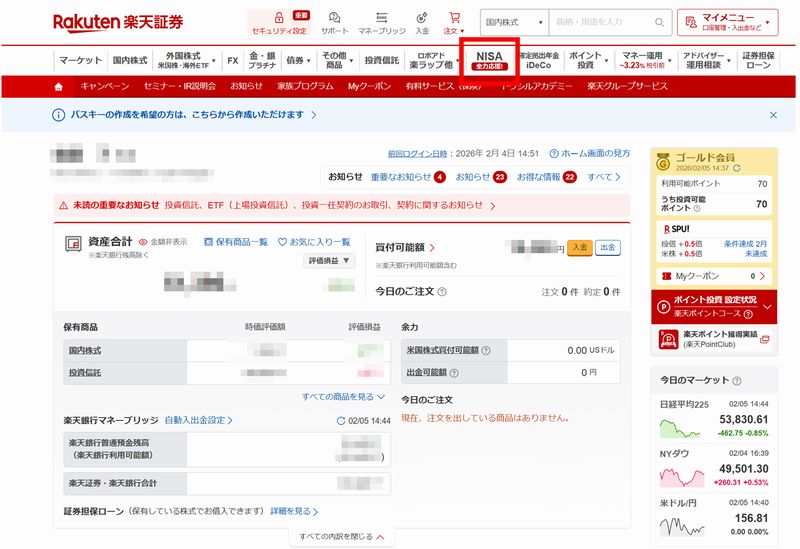Click the Rakuten 楽天証券 logo
The image size is (800, 549).
(118, 22)
